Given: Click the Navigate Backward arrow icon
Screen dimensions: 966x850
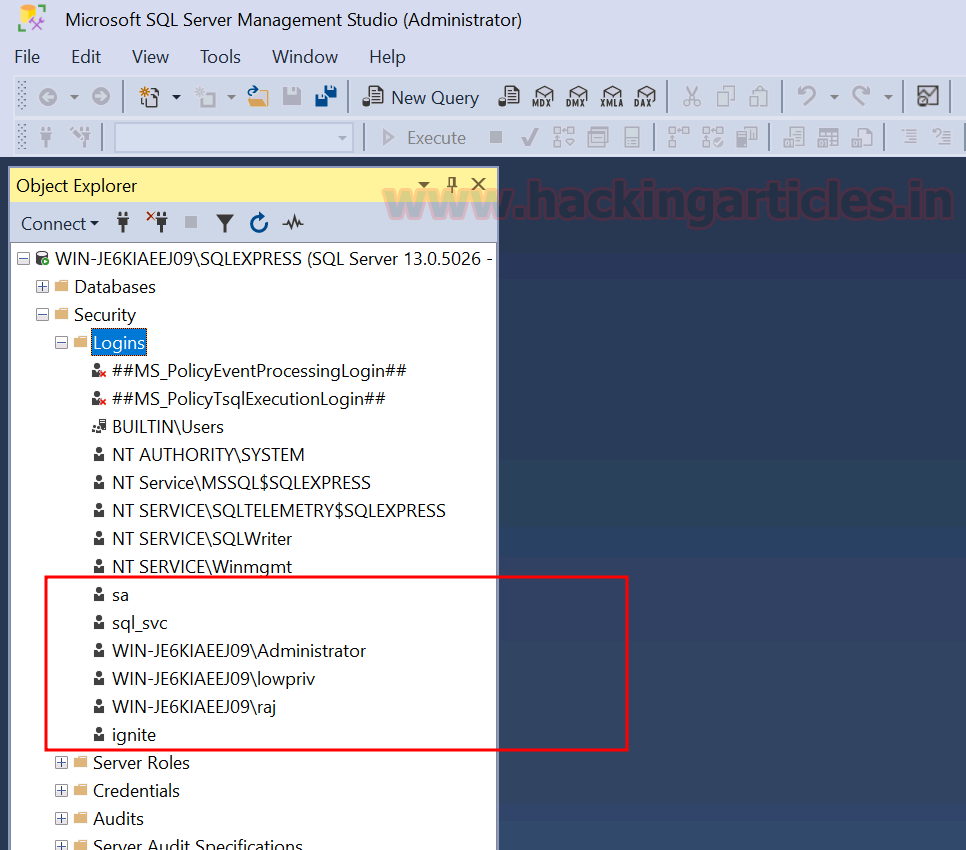Looking at the screenshot, I should pyautogui.click(x=48, y=97).
